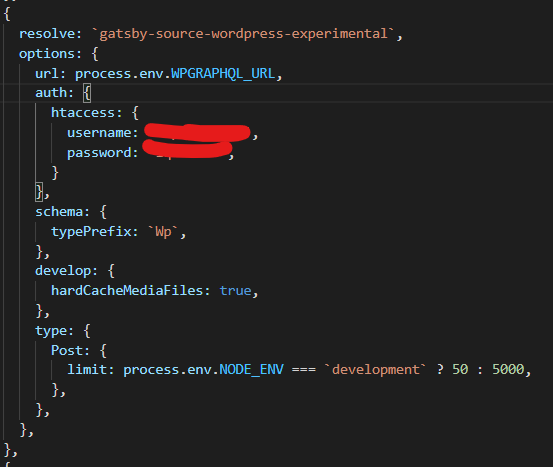Image resolution: width=553 pixels, height=467 pixels.
Task: Click the number 50
Action: pos(460,370)
